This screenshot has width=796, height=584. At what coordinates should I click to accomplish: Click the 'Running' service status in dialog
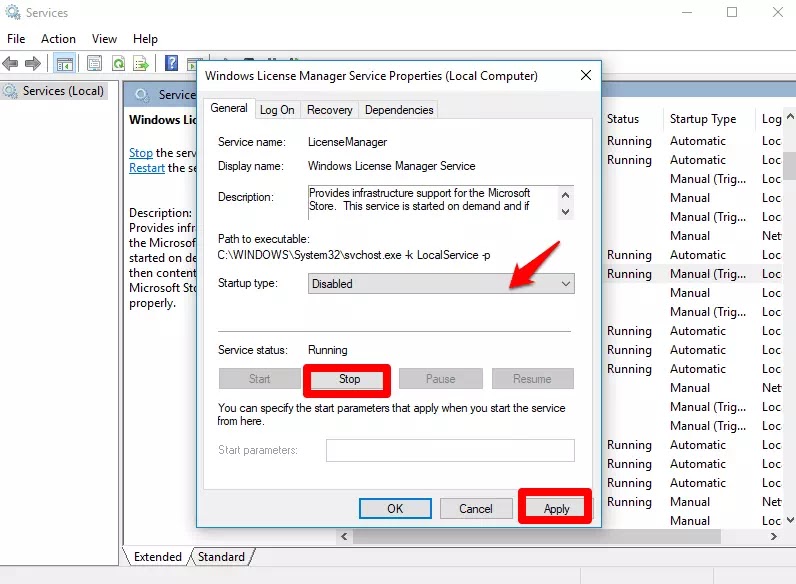(x=327, y=350)
